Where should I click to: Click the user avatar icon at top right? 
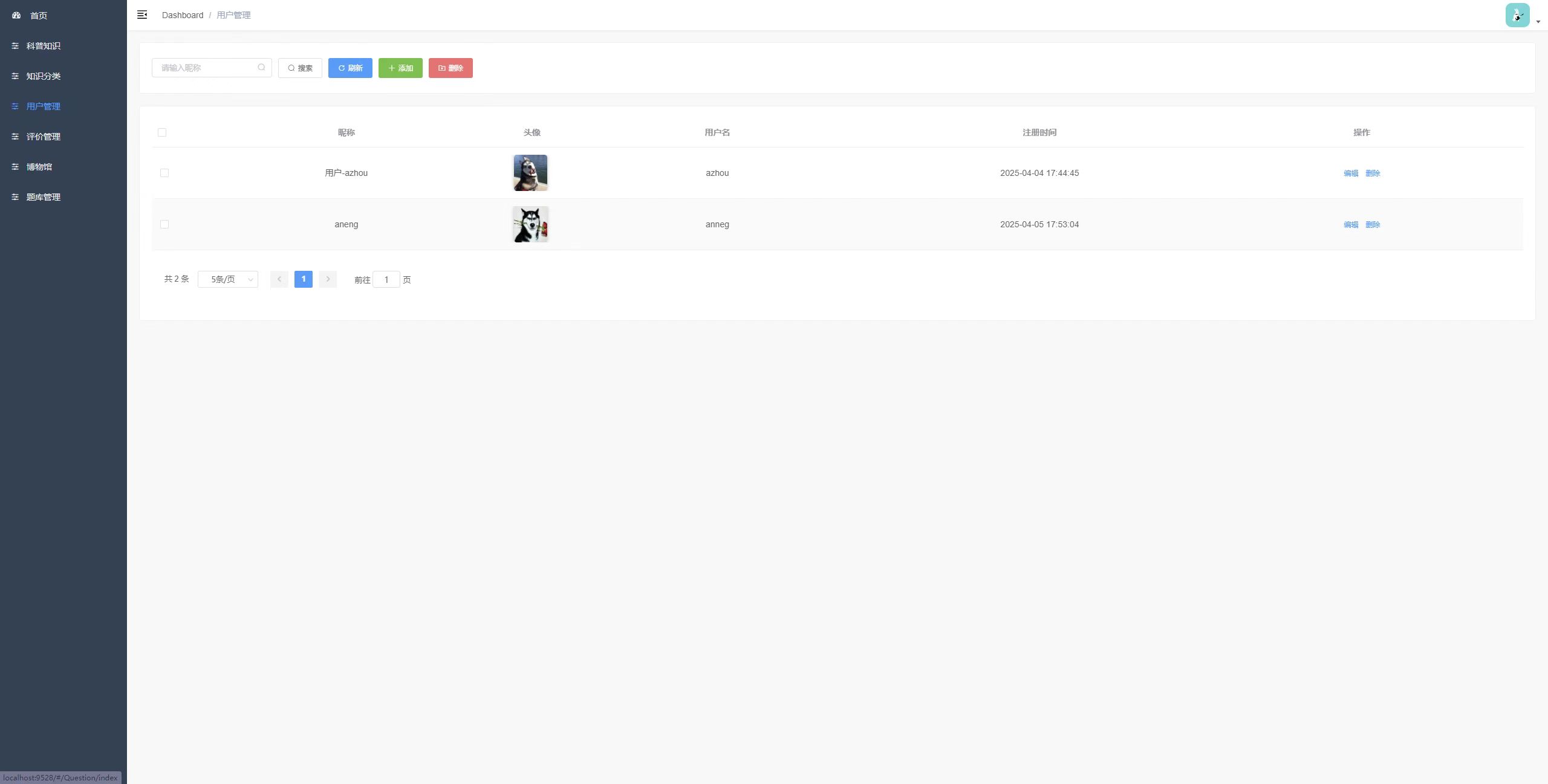point(1517,15)
